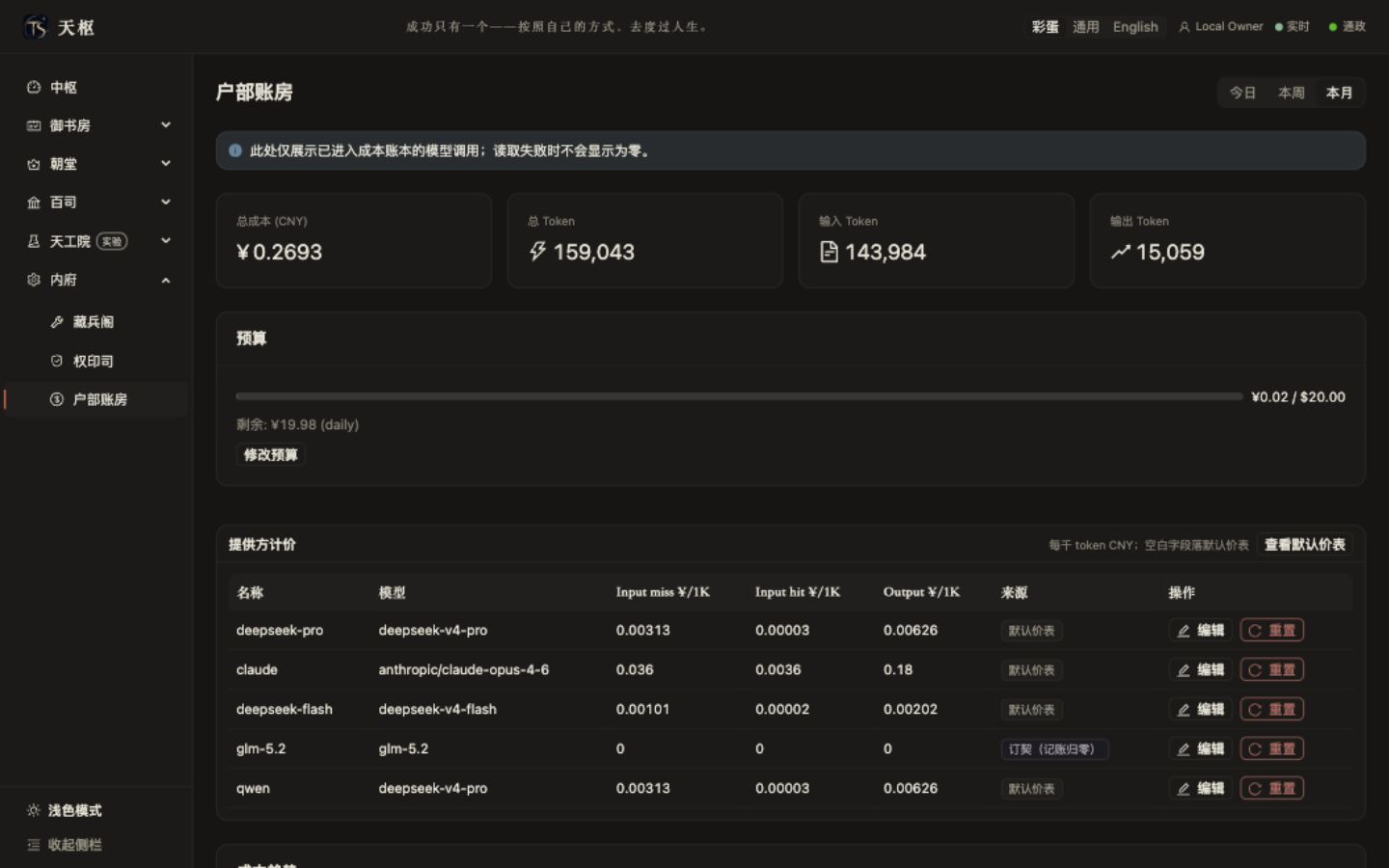Viewport: 1389px width, 868px height.
Task: Click the 实验 badge beside 天工院
Action: pos(112,241)
